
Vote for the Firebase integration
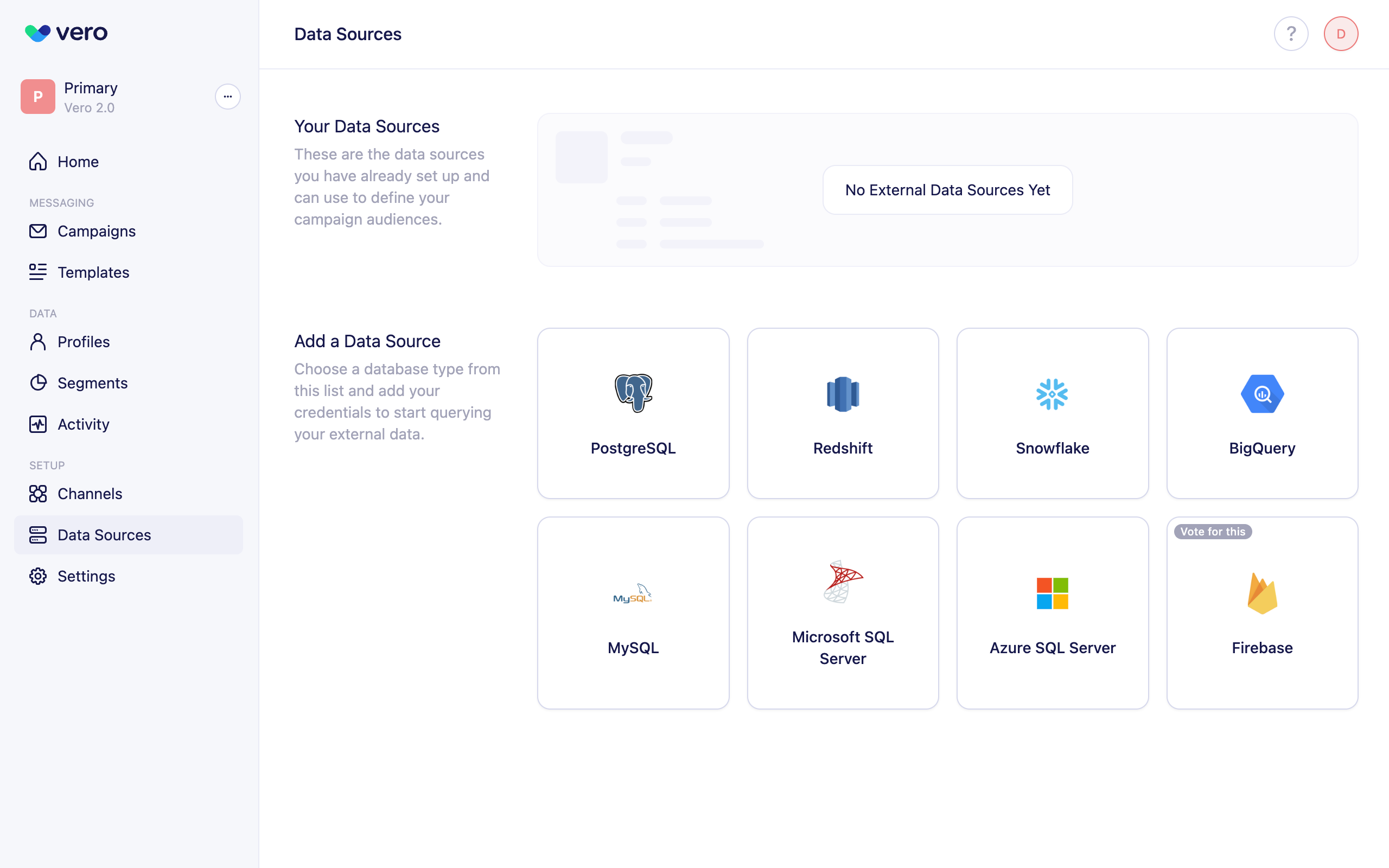pos(1212,532)
